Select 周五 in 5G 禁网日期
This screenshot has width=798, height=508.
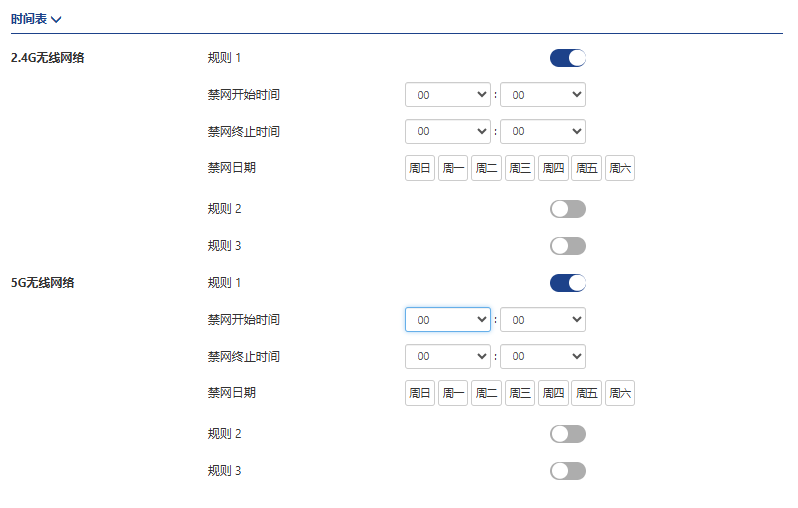pyautogui.click(x=586, y=393)
